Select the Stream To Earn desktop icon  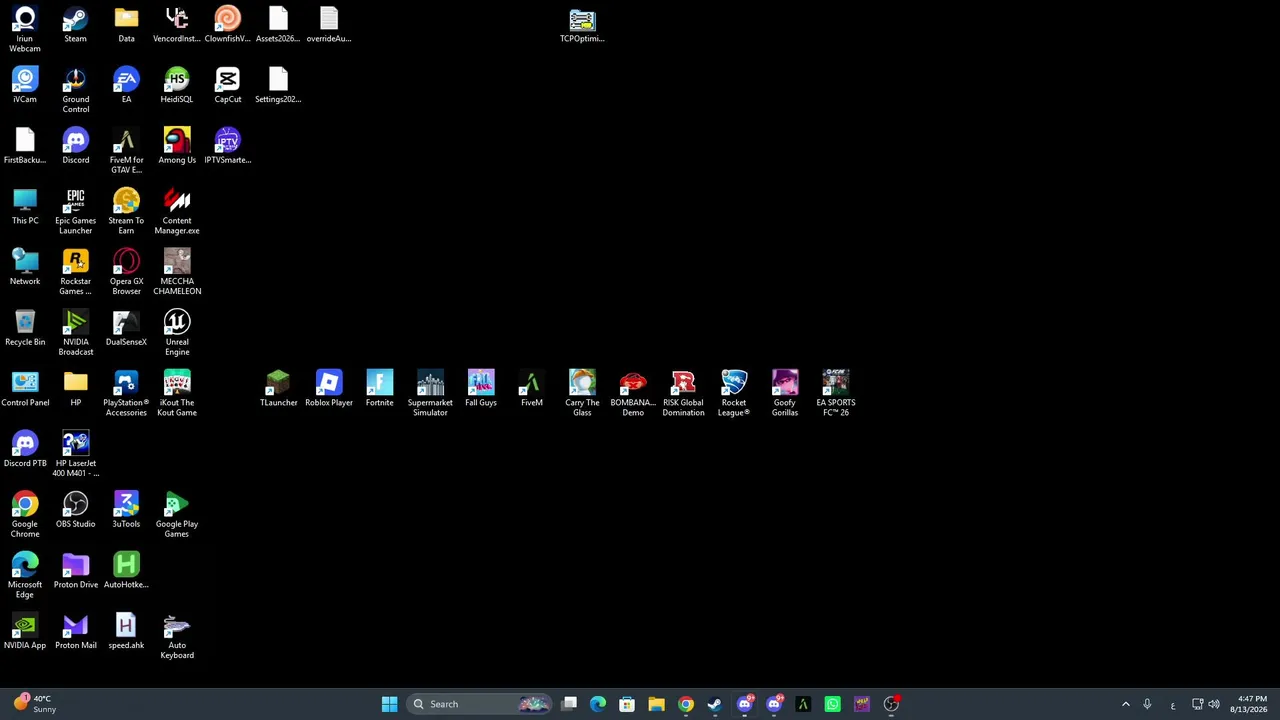pos(126,213)
